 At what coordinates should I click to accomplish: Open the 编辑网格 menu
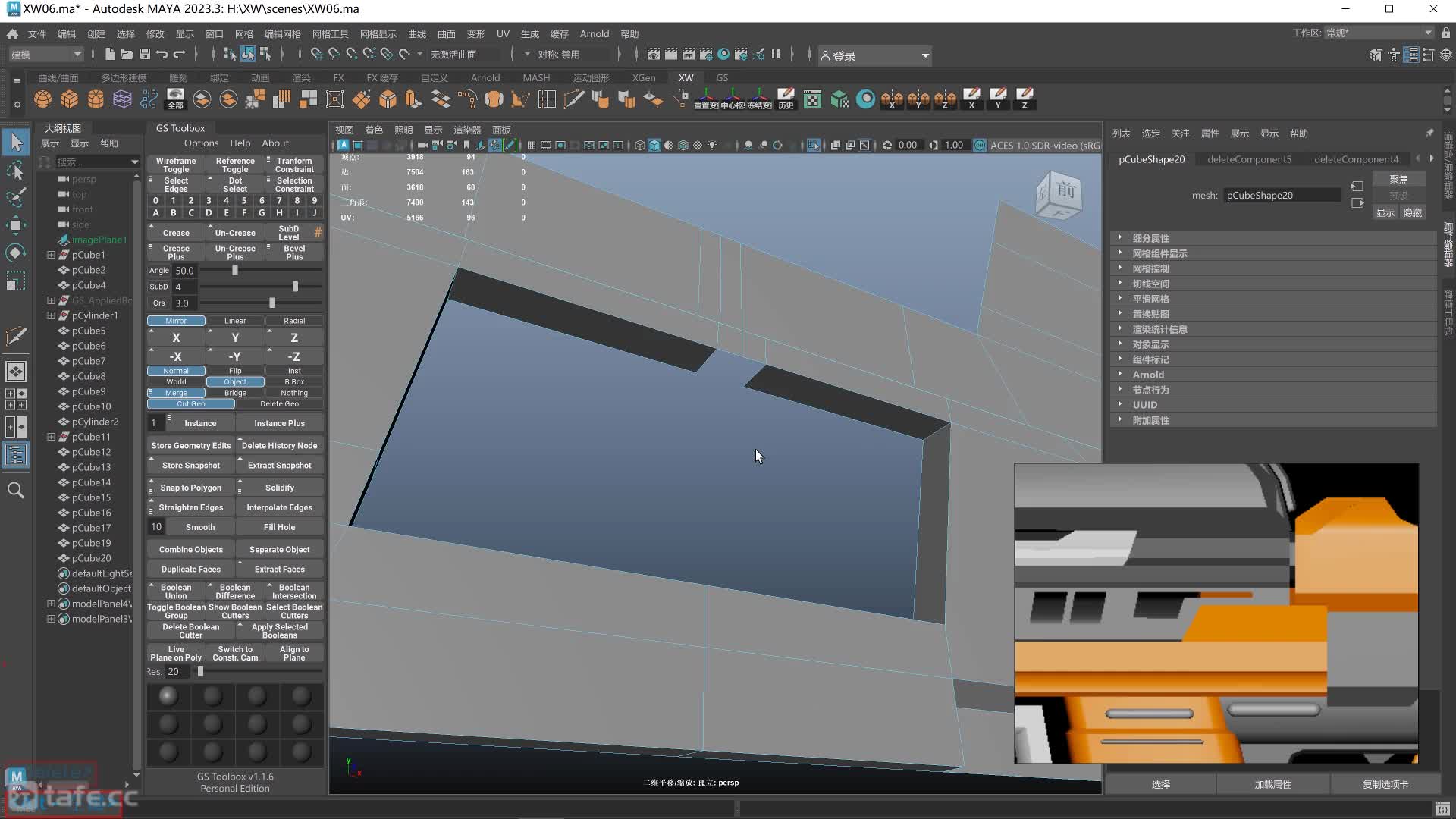pyautogui.click(x=282, y=34)
